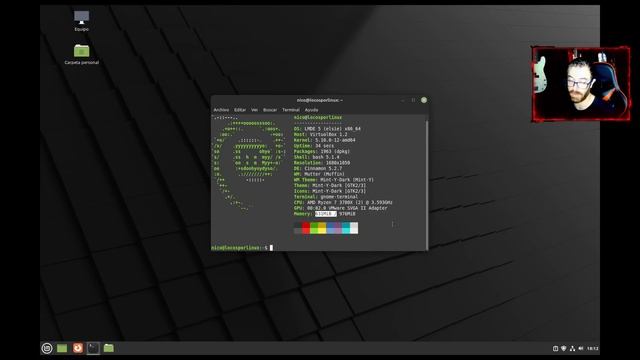Close the terminal window

click(x=424, y=100)
